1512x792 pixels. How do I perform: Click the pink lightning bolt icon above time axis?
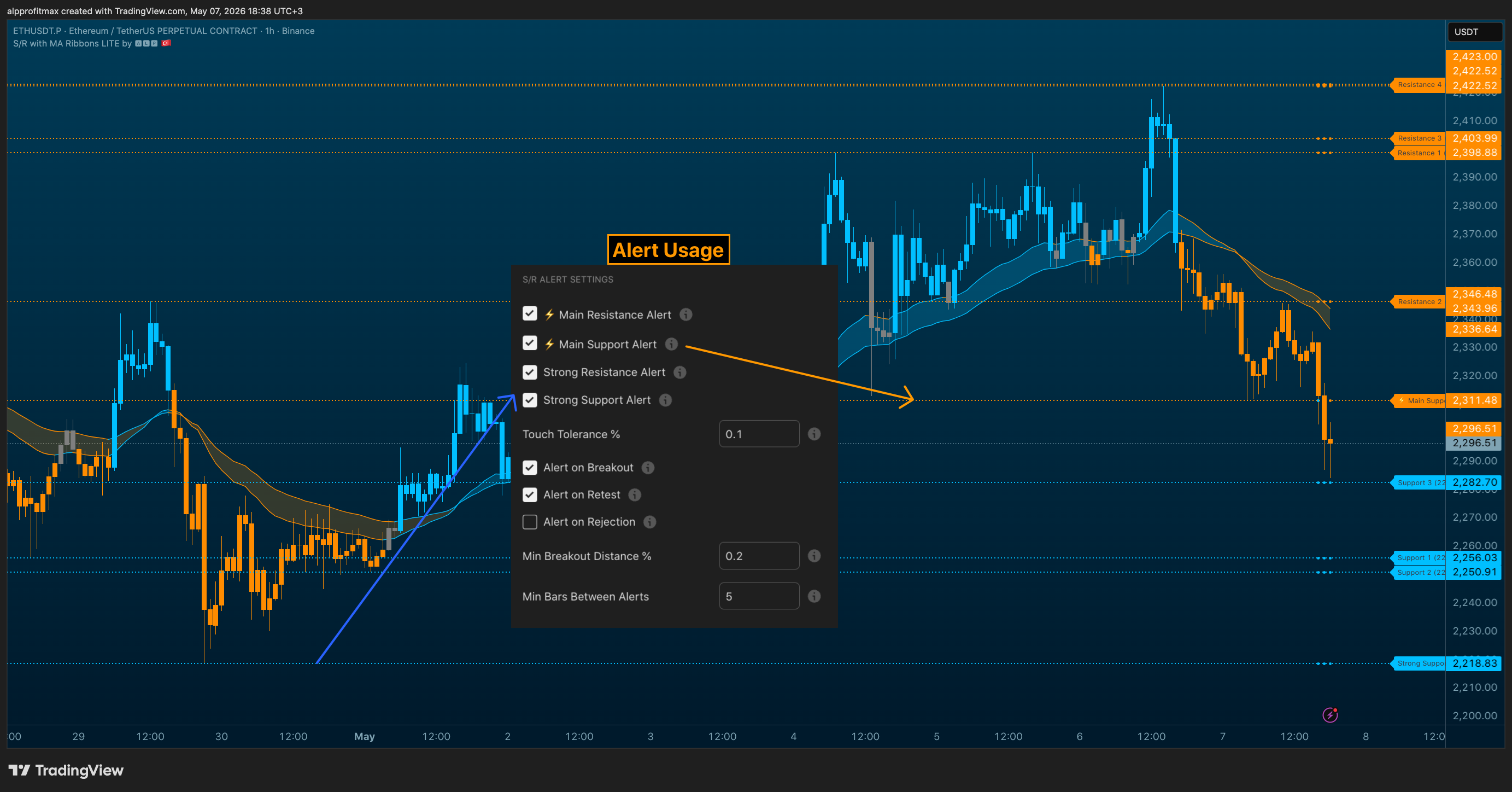click(1330, 714)
